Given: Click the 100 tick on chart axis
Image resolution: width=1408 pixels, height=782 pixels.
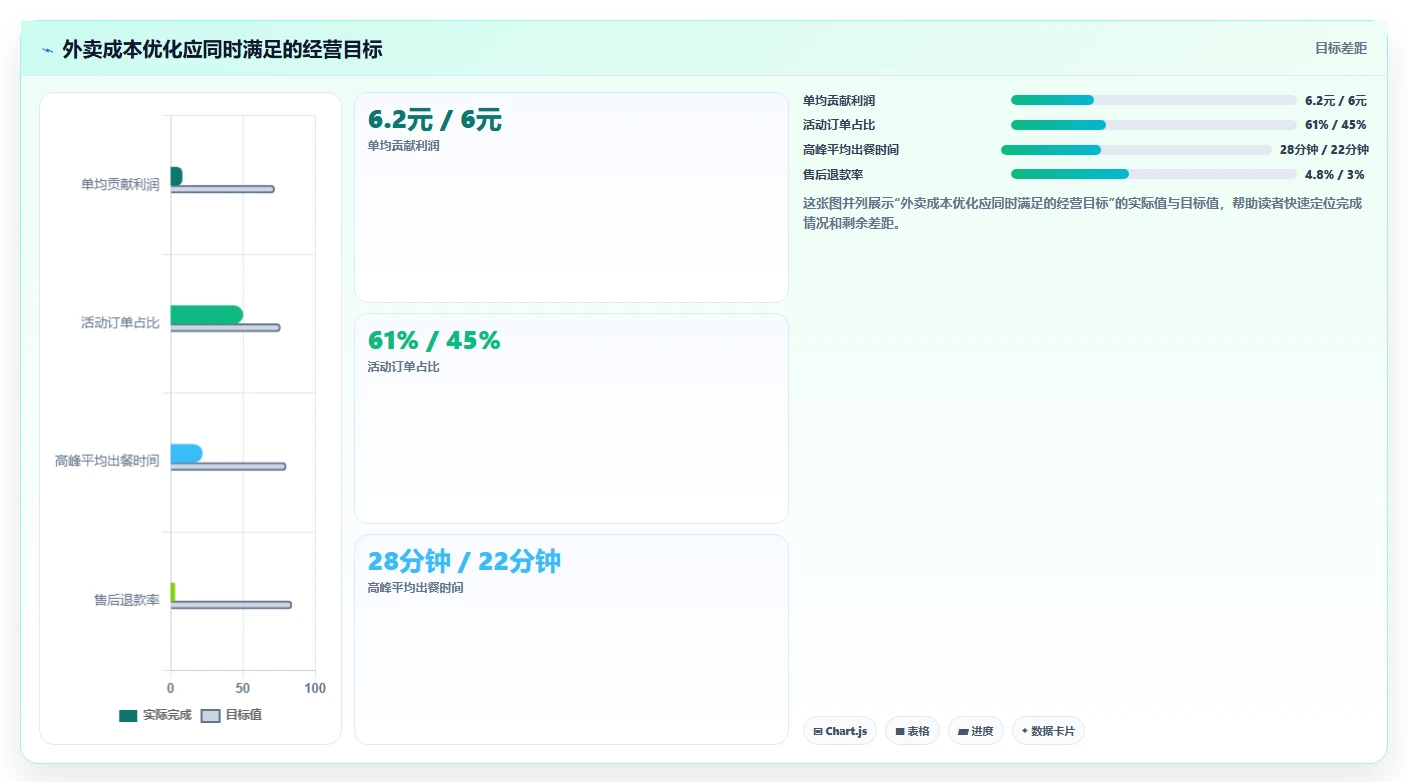Looking at the screenshot, I should pos(315,688).
